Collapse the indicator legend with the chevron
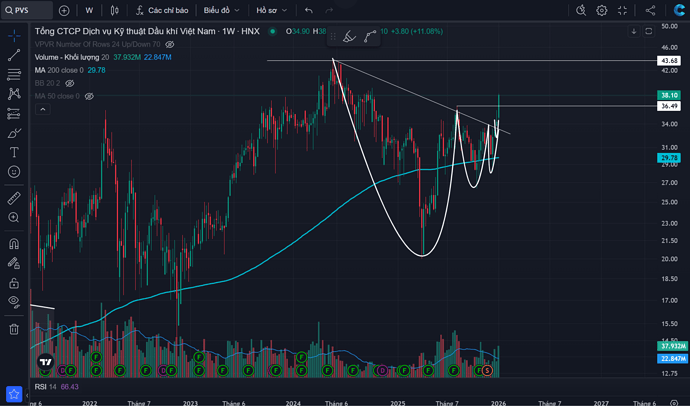The width and height of the screenshot is (690, 406). tap(43, 109)
